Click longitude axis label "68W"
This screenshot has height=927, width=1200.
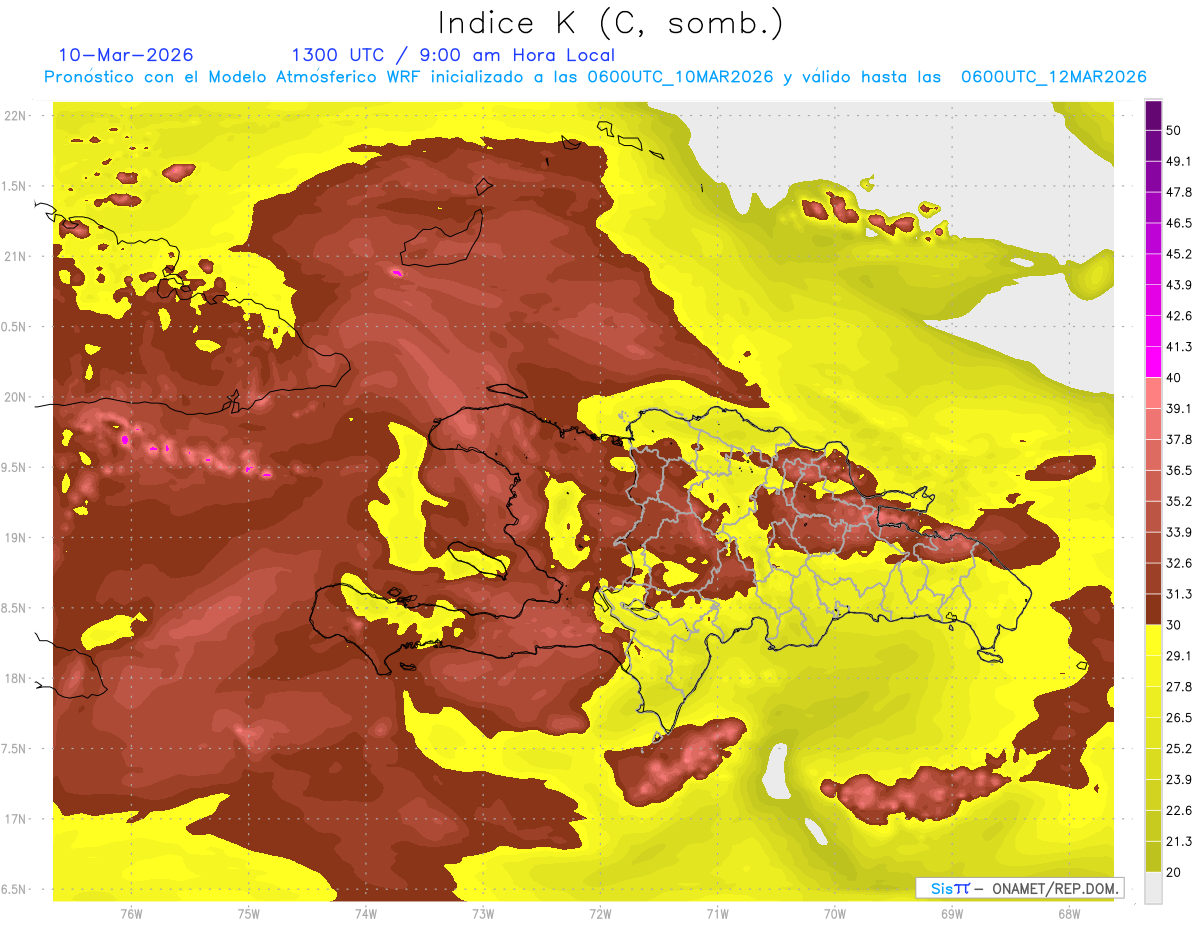tap(1068, 913)
